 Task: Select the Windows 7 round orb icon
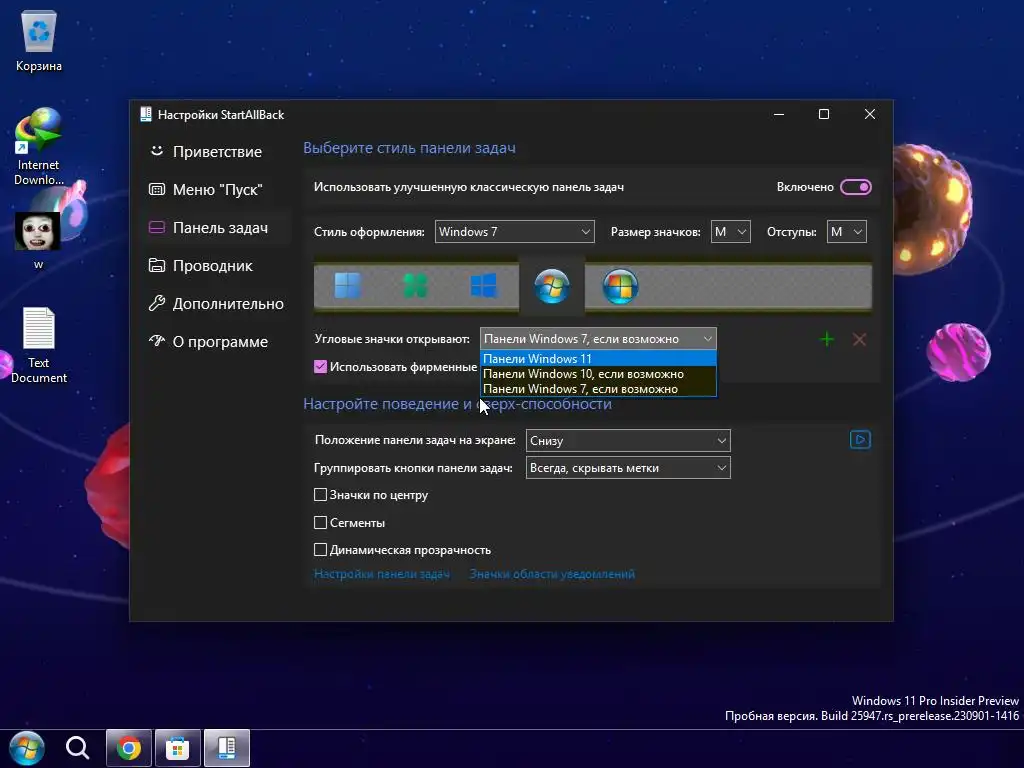point(552,286)
